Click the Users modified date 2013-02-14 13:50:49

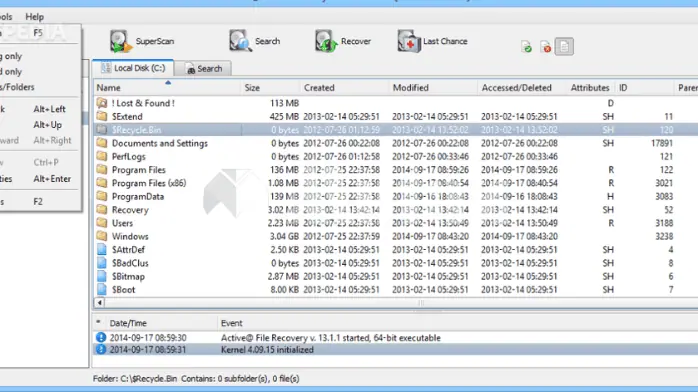point(430,223)
